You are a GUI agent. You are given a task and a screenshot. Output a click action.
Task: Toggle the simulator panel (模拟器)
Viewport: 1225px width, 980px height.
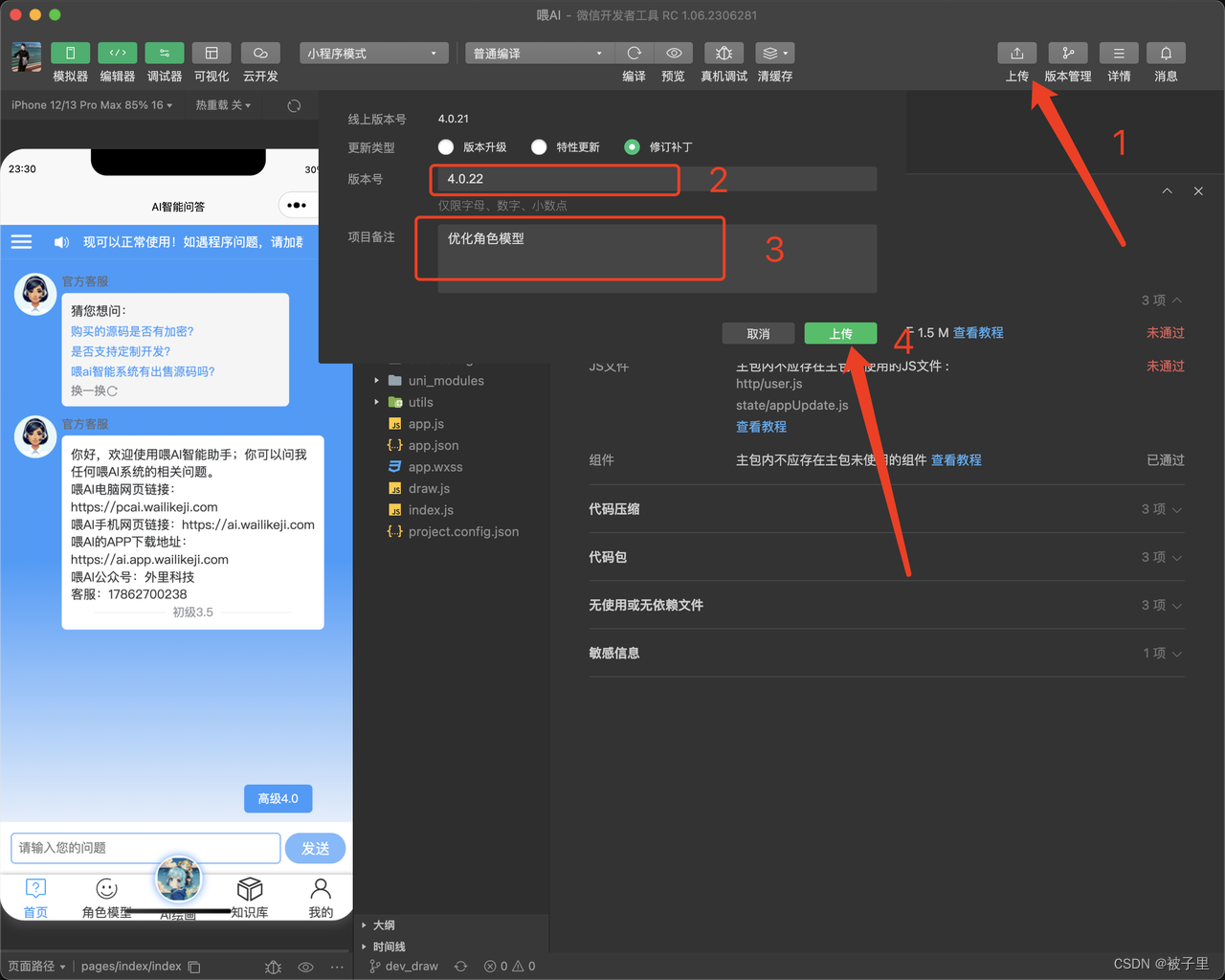pos(70,54)
